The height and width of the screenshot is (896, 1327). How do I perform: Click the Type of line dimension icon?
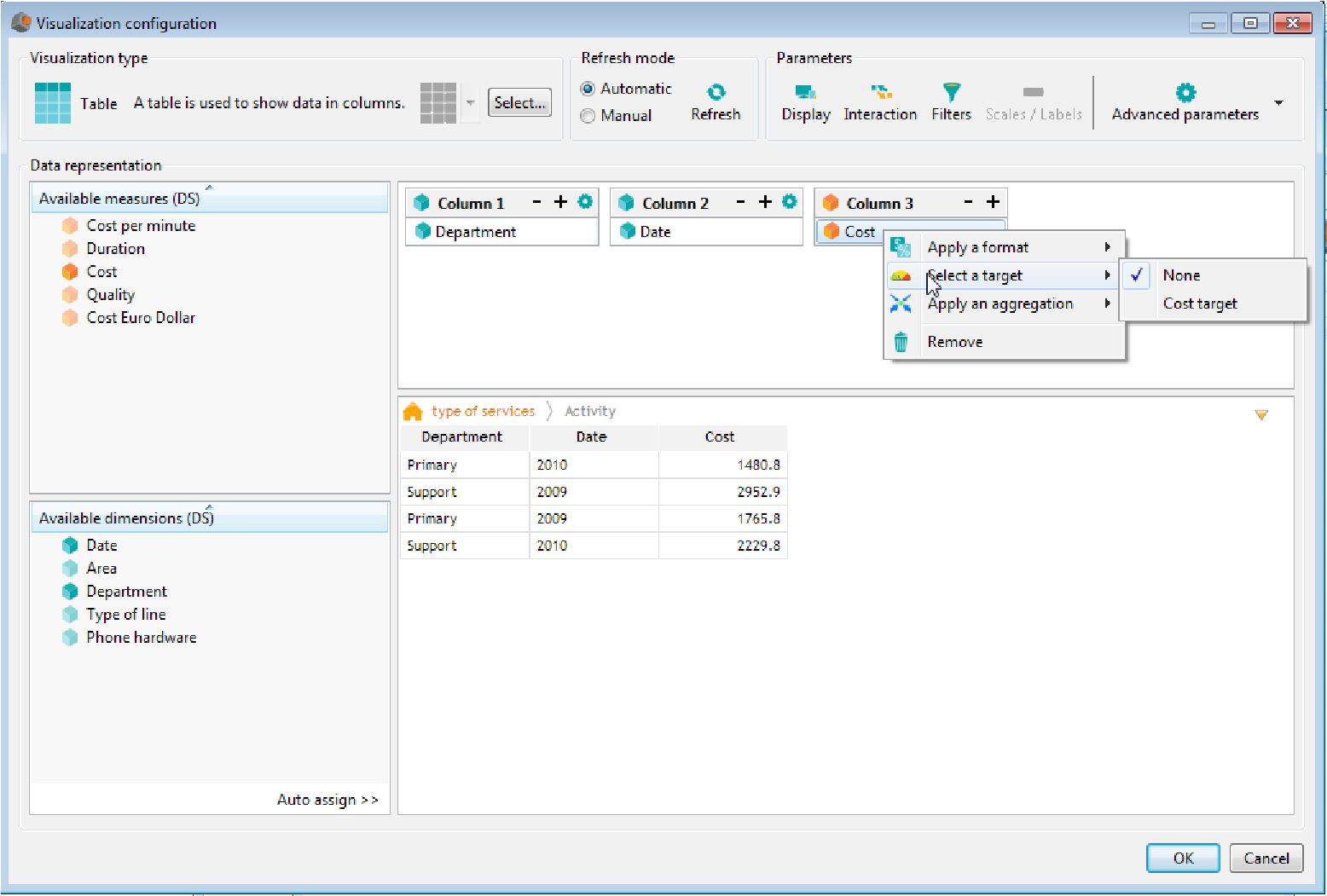tap(70, 615)
